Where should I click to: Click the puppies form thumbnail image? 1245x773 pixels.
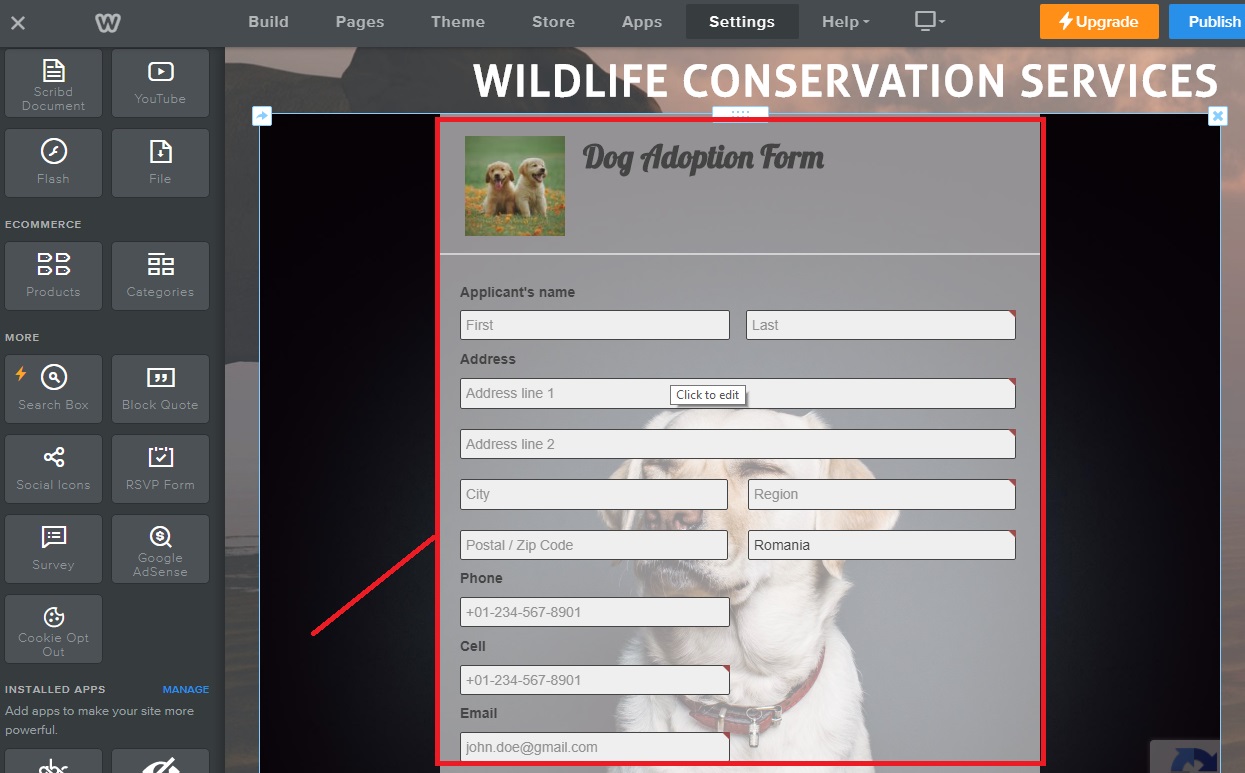515,186
